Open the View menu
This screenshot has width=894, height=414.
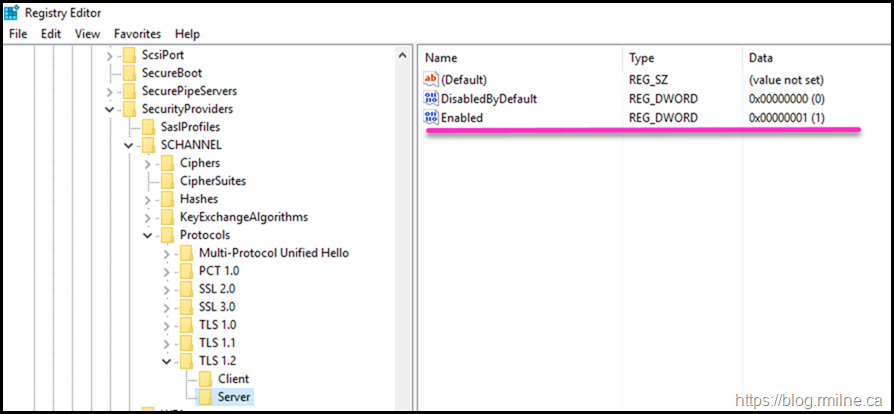point(87,33)
